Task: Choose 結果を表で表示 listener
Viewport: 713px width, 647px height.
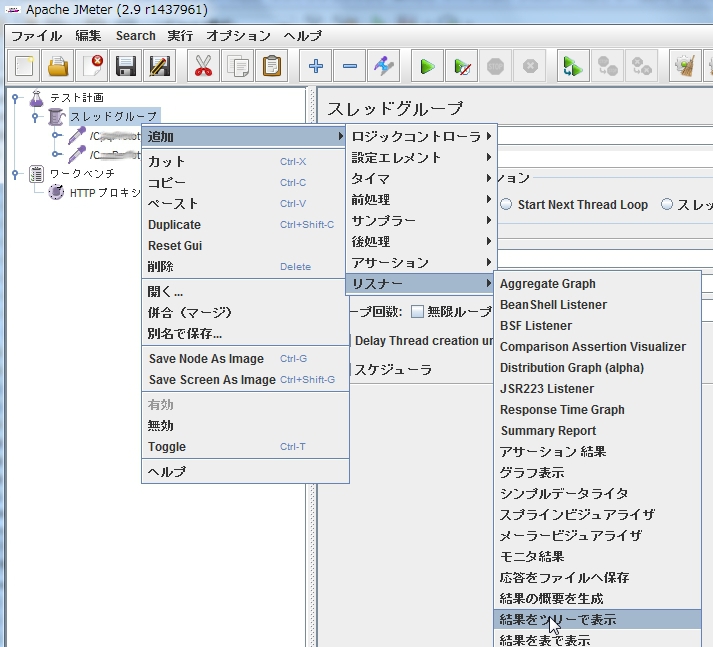Action: pyautogui.click(x=598, y=639)
